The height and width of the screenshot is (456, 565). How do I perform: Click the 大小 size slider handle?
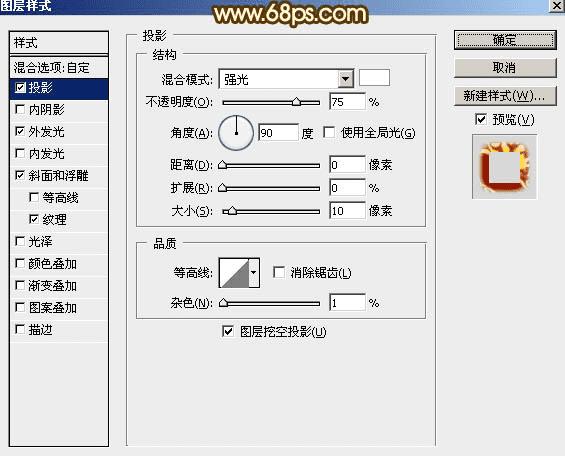point(232,210)
